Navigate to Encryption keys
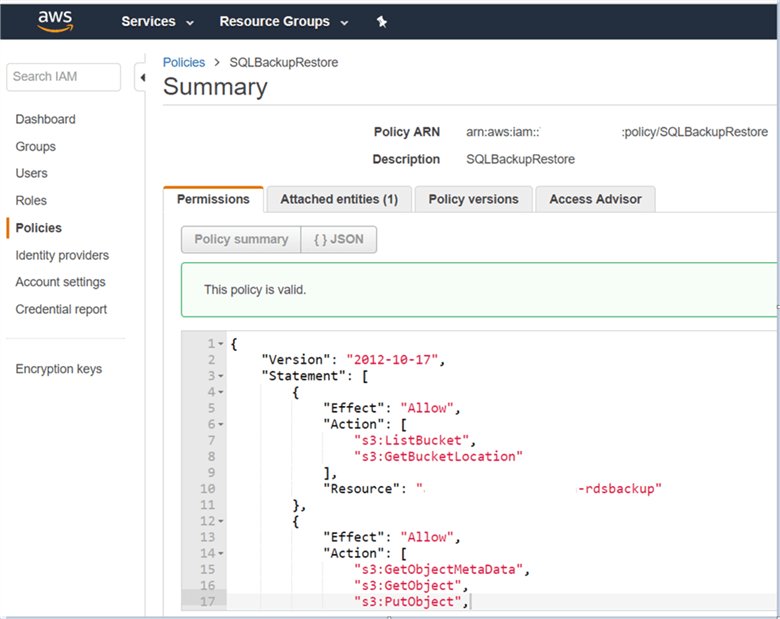The width and height of the screenshot is (780, 619). coord(58,369)
